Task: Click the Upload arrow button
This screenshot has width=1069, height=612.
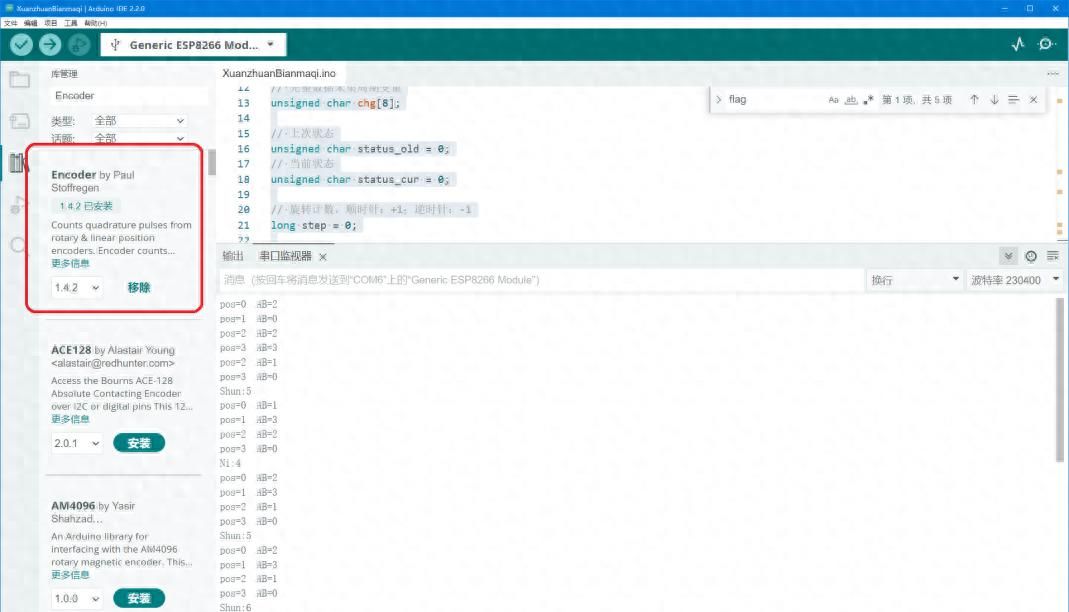Action: coord(50,44)
